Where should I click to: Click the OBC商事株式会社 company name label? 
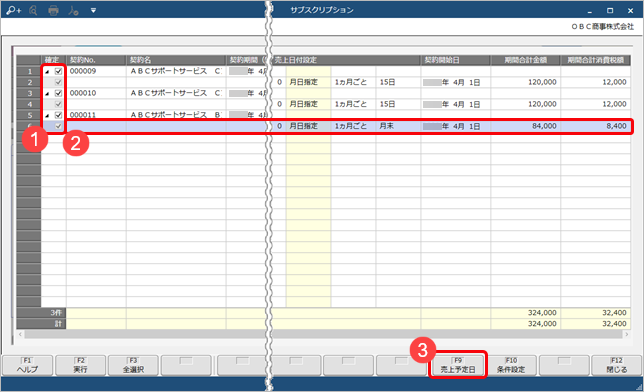tap(602, 27)
